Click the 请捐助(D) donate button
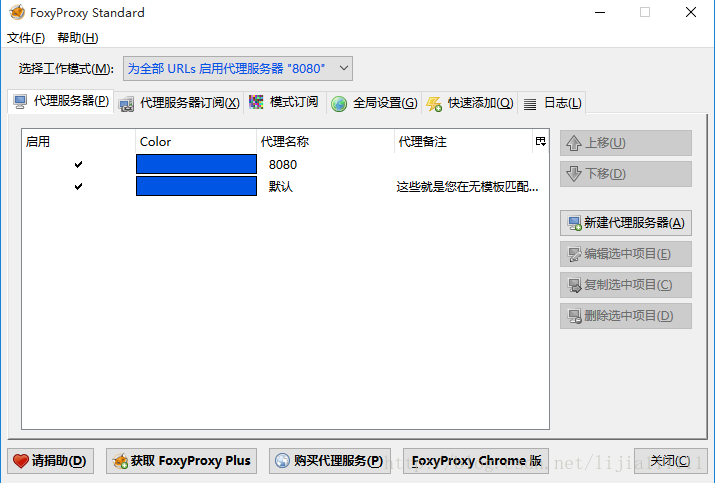 point(51,461)
